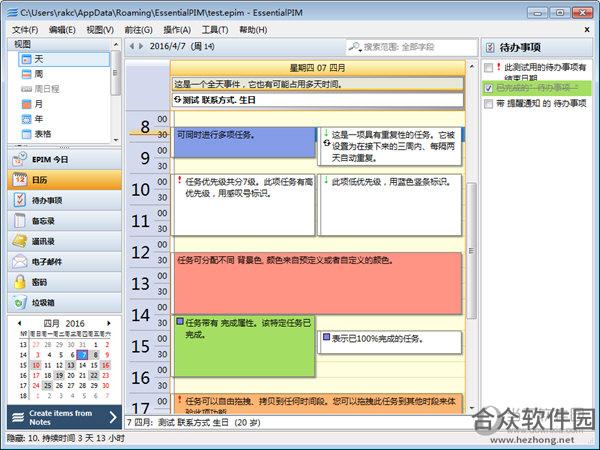
Task: Go to previous month in mini calendar
Action: coord(20,323)
